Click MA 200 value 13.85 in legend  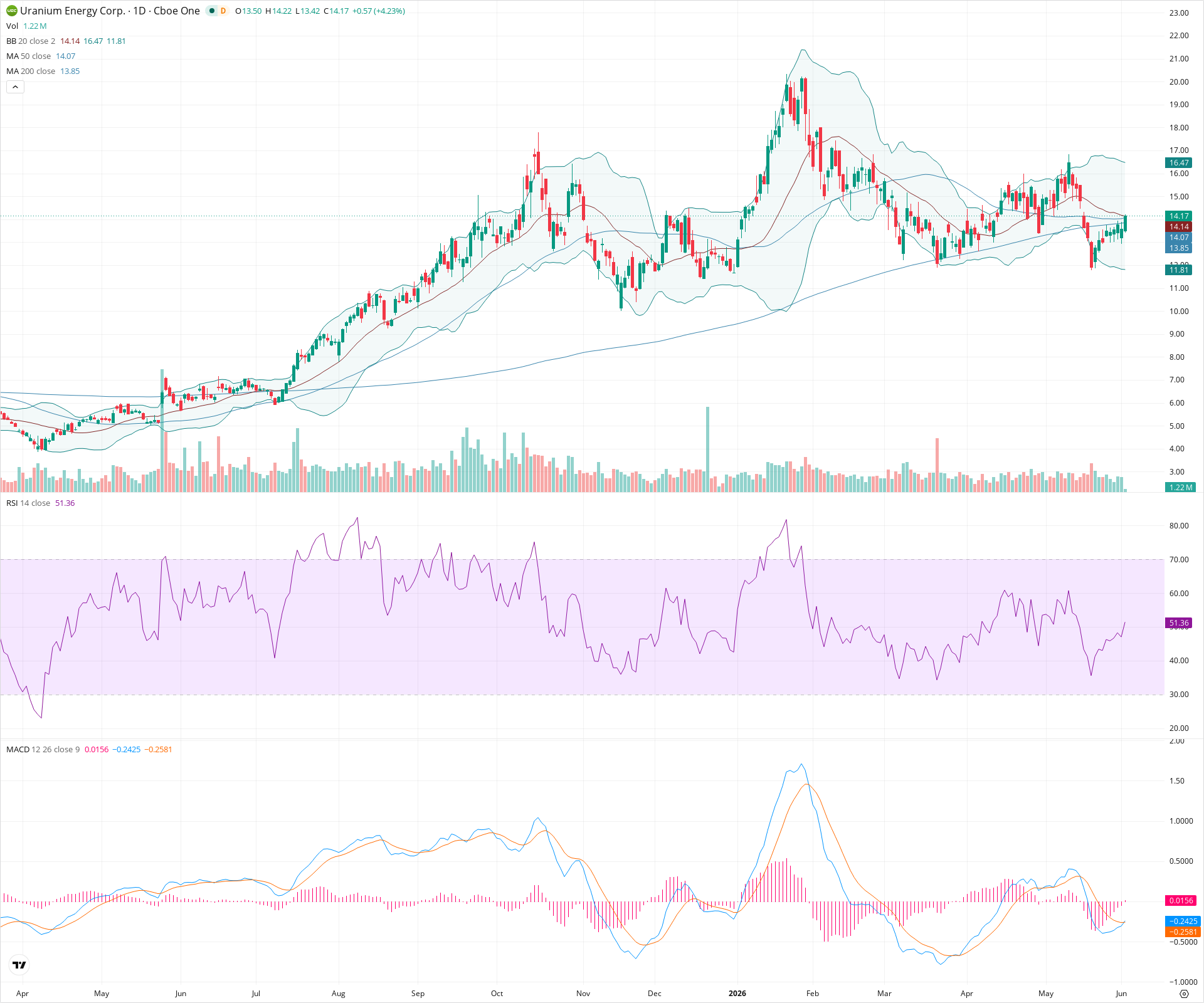click(70, 71)
